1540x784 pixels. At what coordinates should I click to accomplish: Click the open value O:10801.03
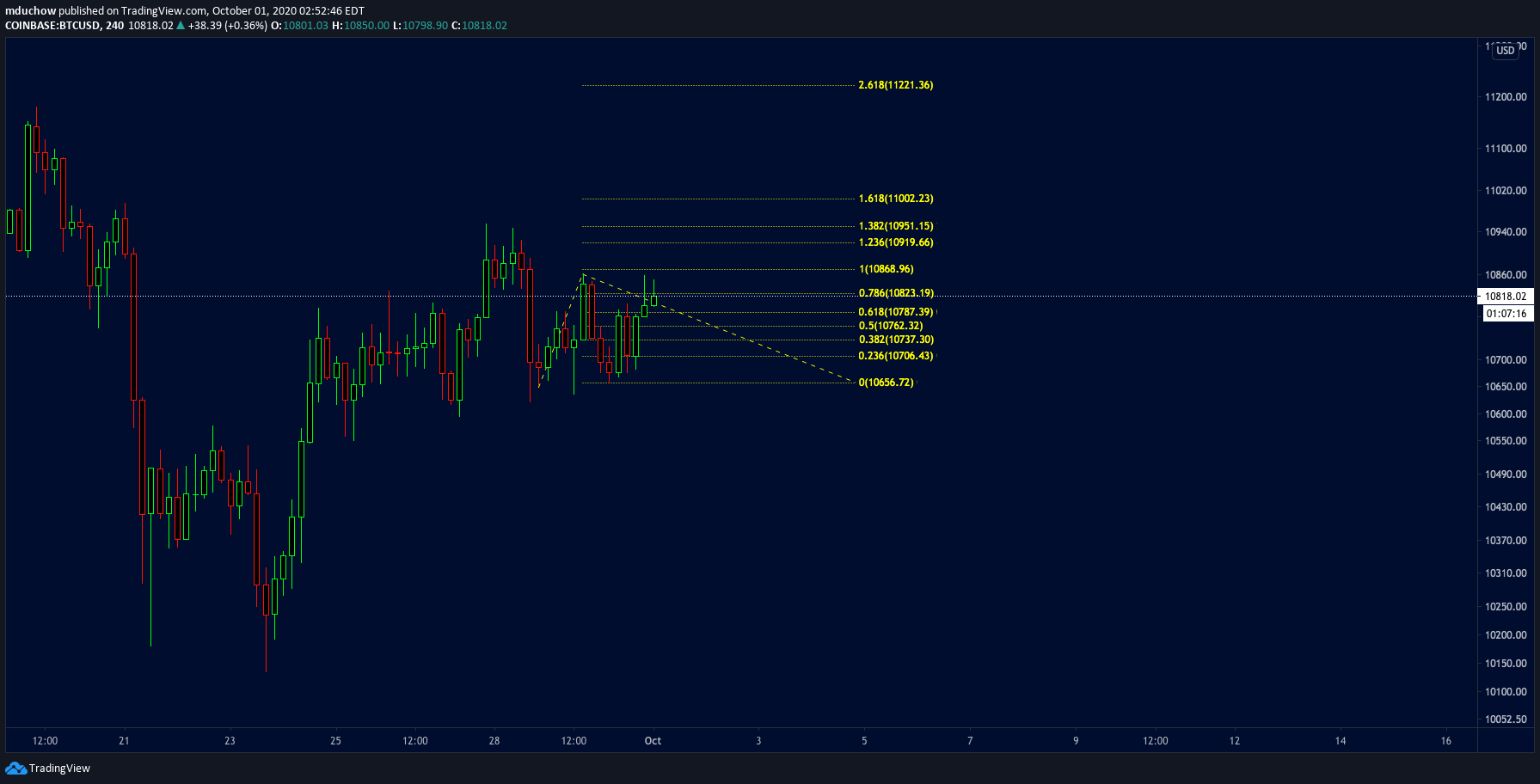pyautogui.click(x=299, y=26)
